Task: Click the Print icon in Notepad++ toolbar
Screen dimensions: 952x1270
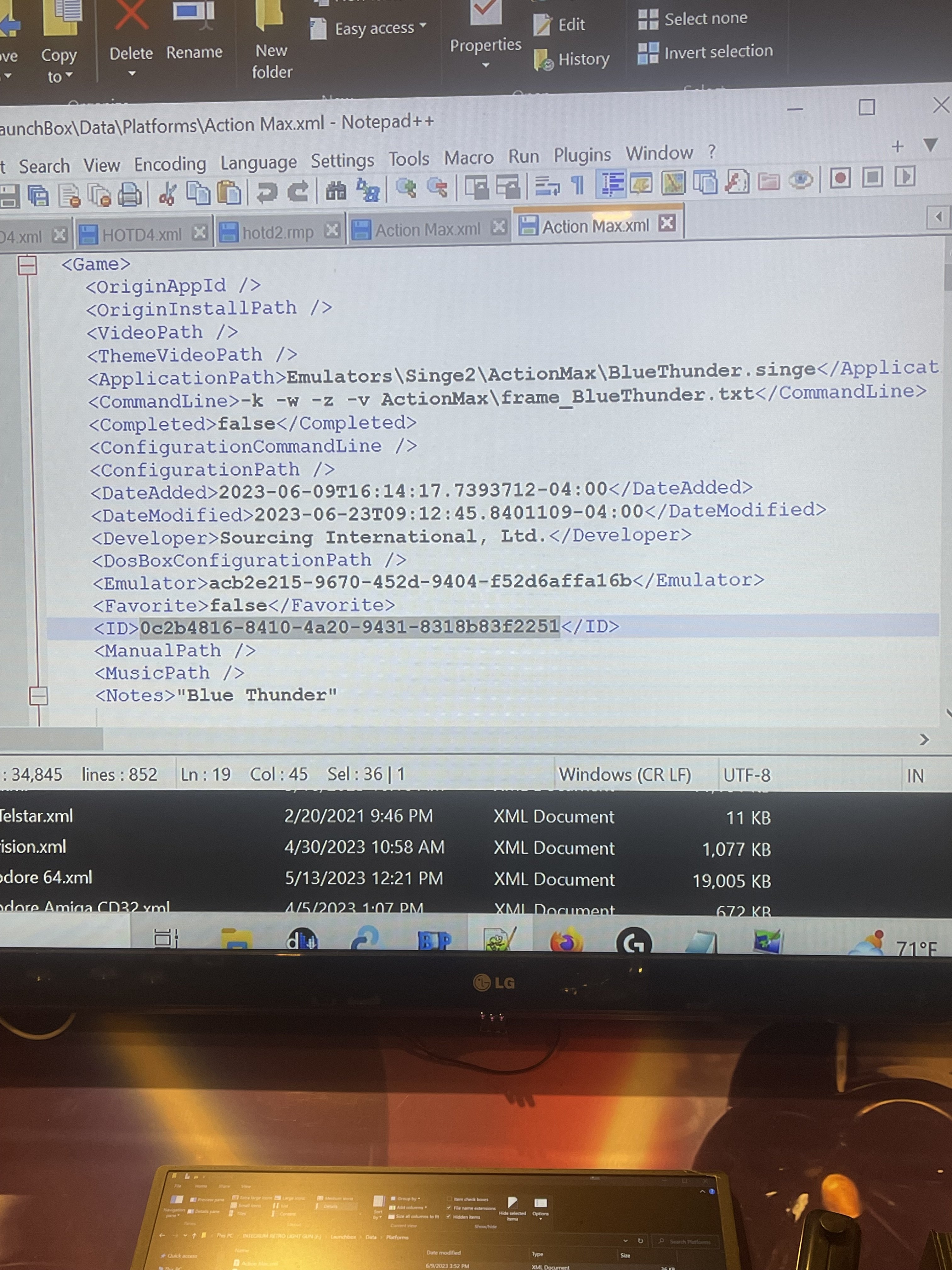Action: (x=130, y=195)
